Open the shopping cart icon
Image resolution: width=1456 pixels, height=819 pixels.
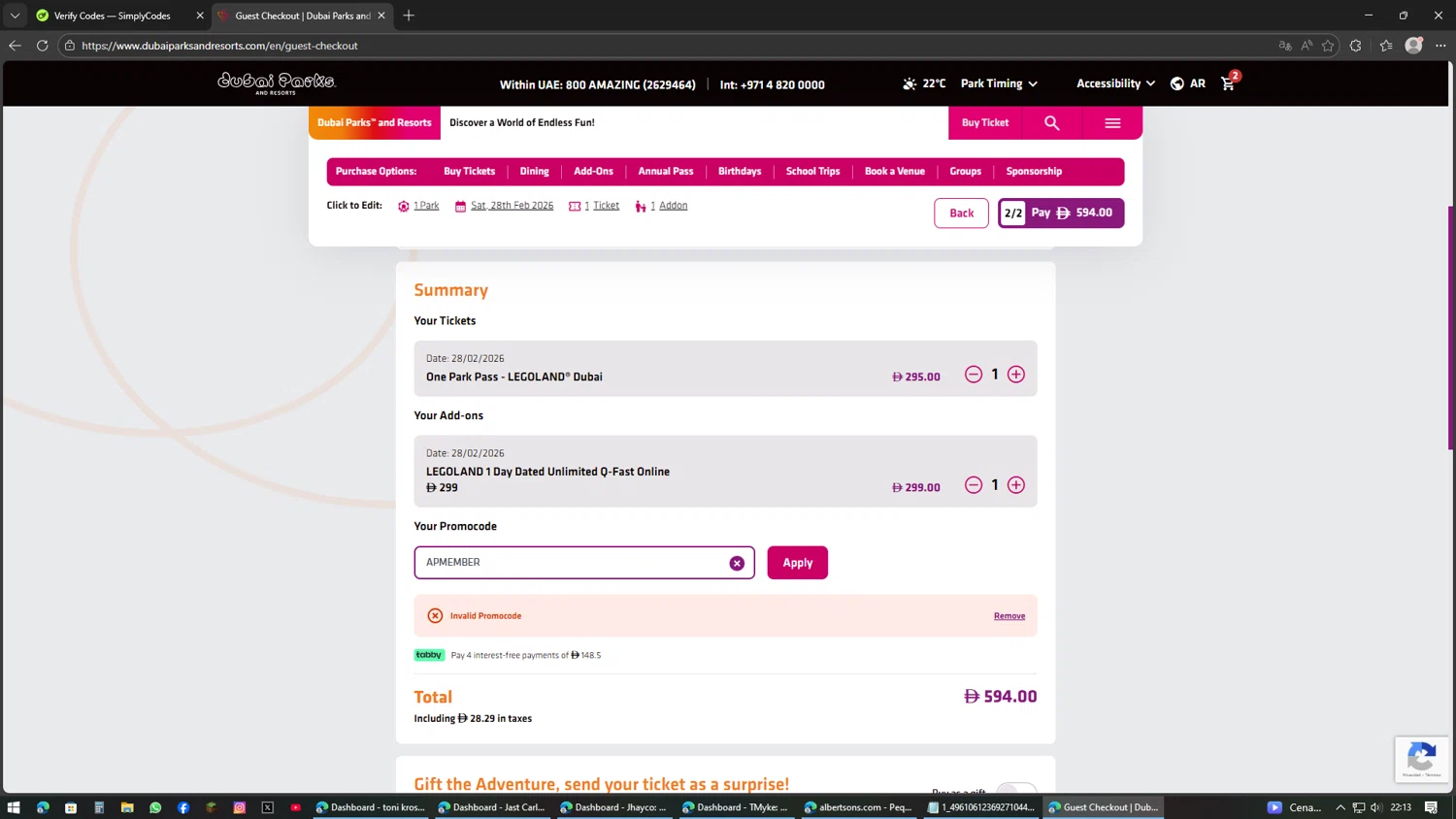[1229, 83]
